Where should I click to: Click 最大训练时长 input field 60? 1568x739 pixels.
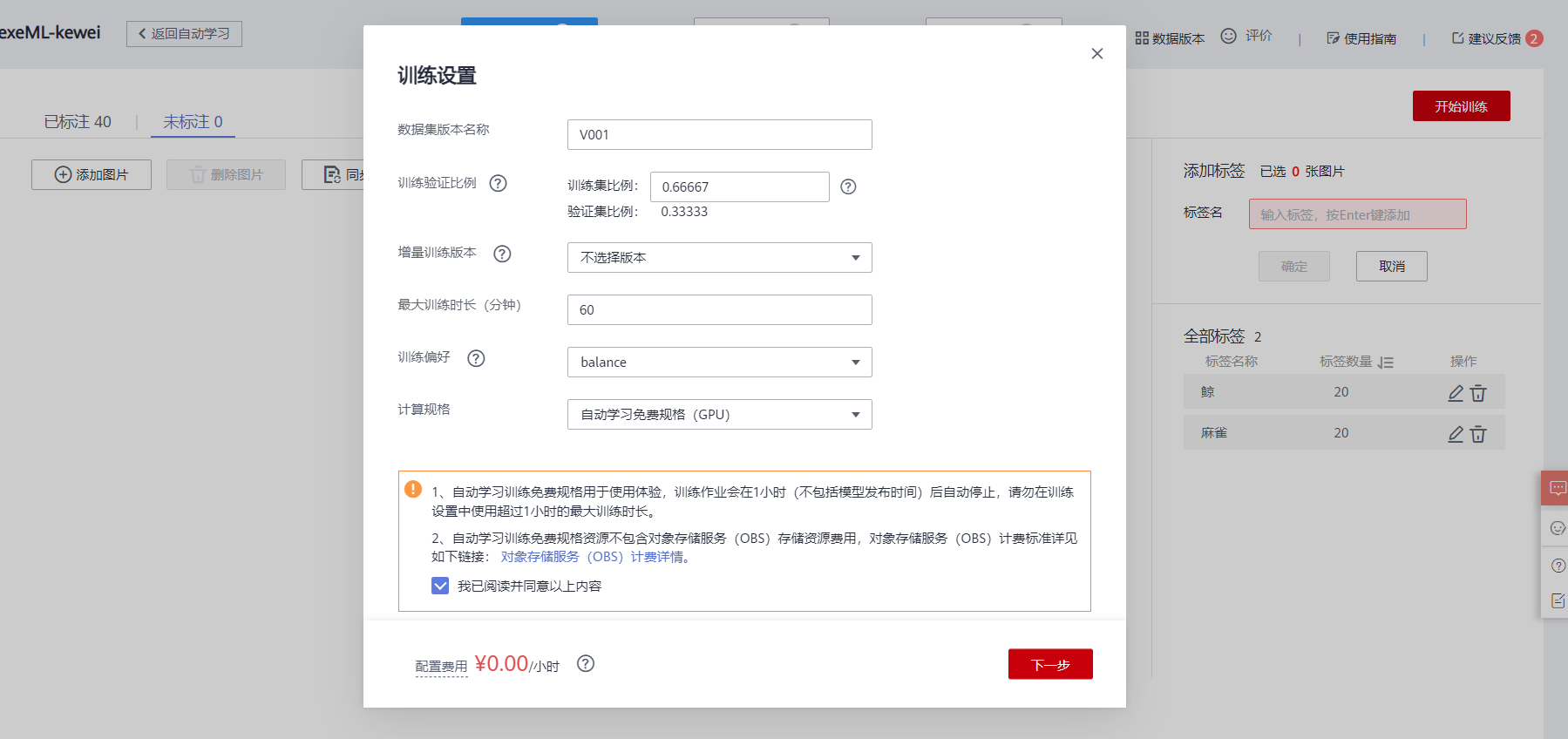(x=719, y=309)
